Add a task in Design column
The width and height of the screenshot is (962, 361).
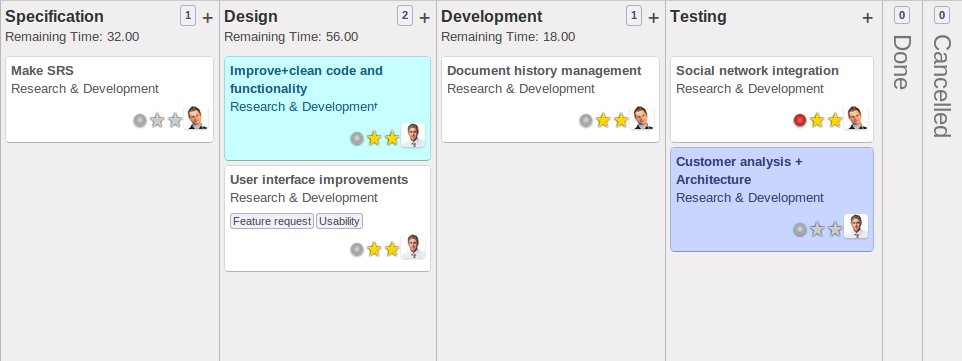[425, 18]
